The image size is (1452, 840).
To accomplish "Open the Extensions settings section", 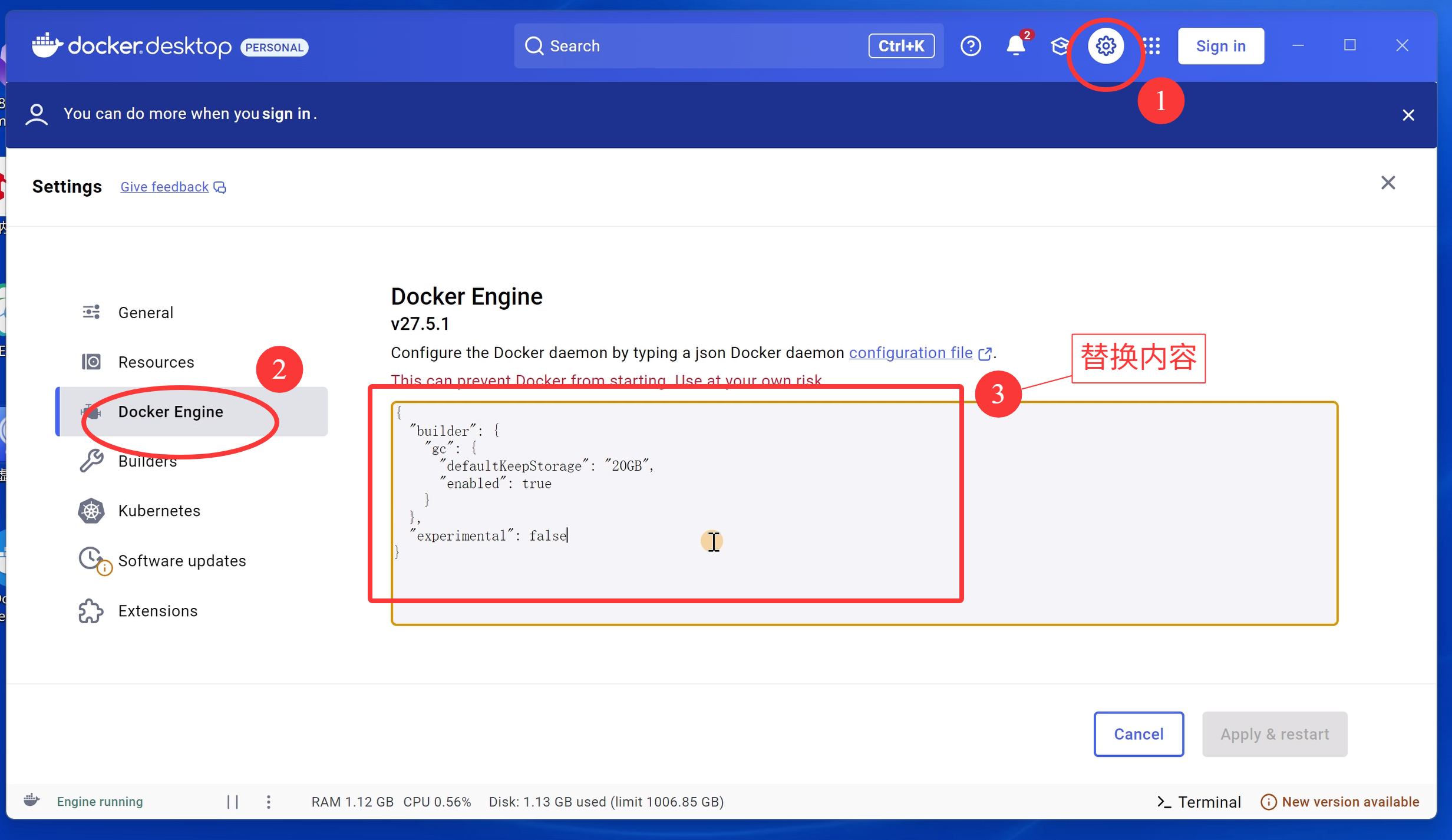I will tap(157, 611).
